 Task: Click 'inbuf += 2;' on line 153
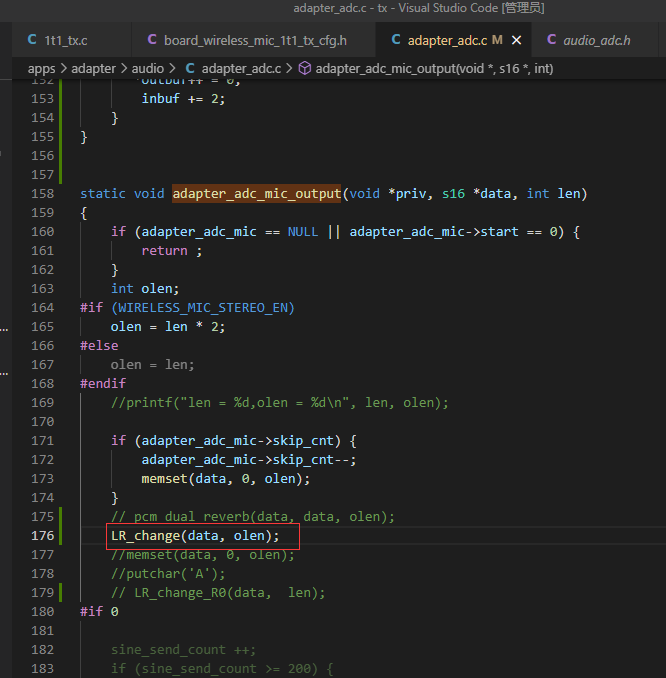(183, 99)
